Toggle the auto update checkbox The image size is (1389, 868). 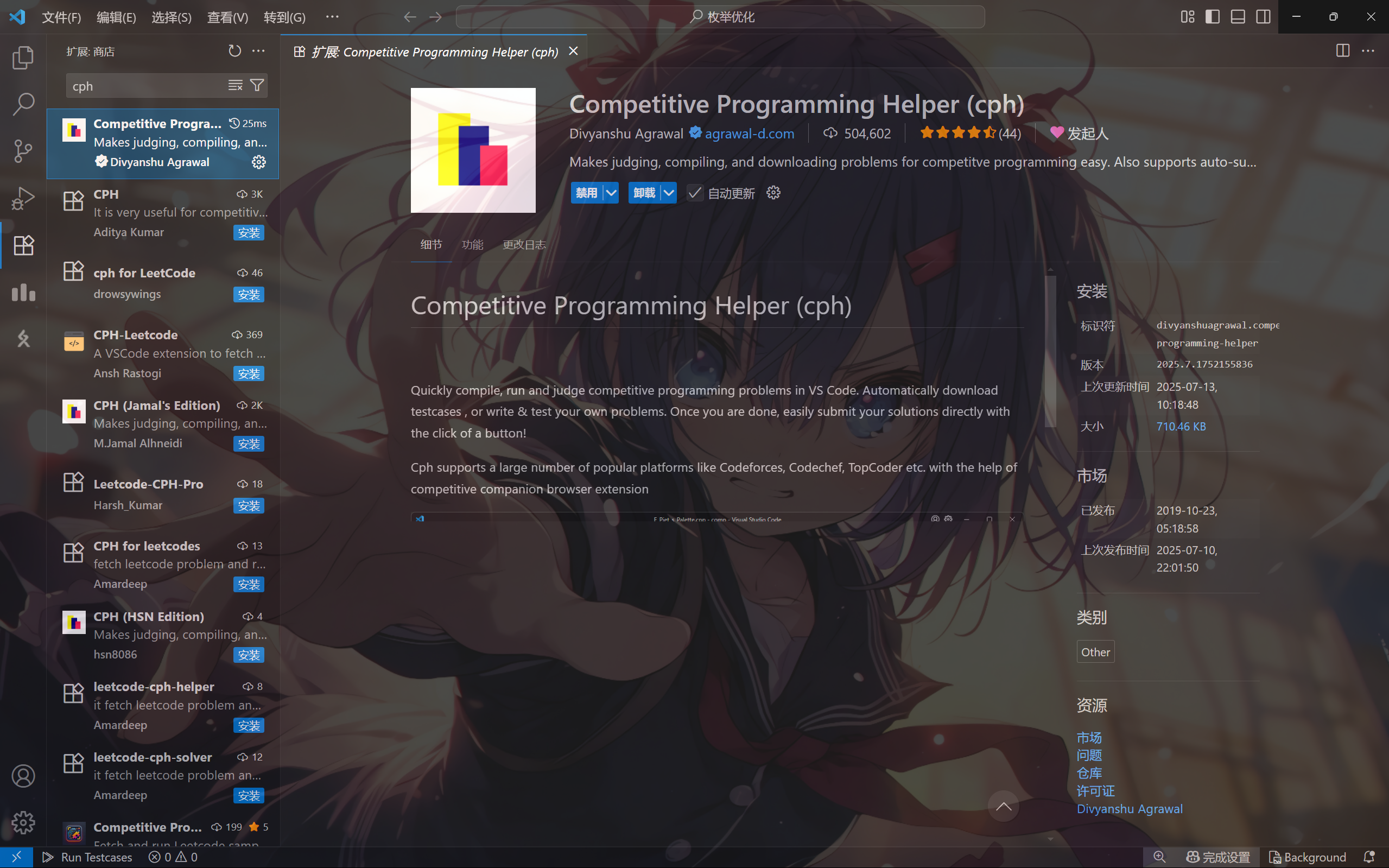coord(695,193)
